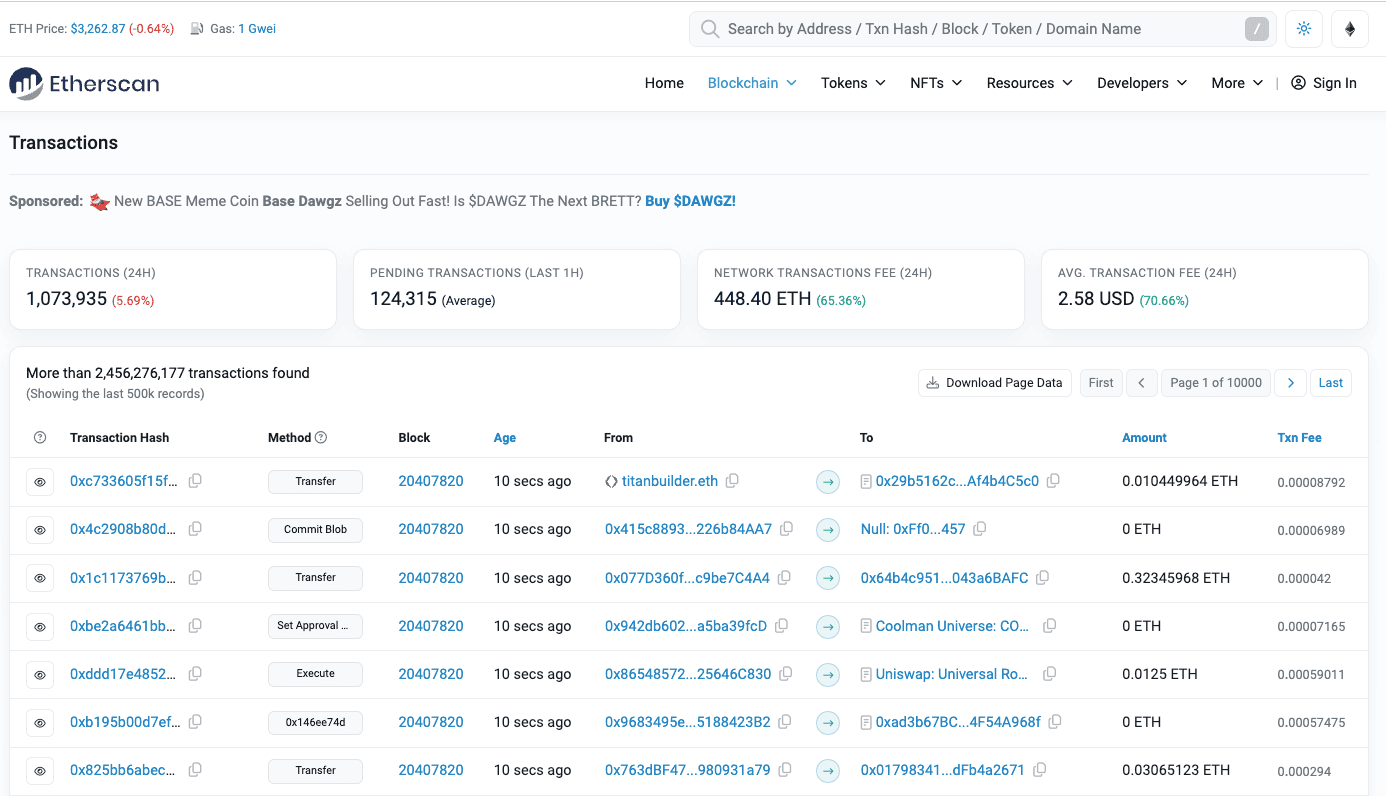
Task: Toggle the light/dark theme sun icon
Action: (1304, 29)
